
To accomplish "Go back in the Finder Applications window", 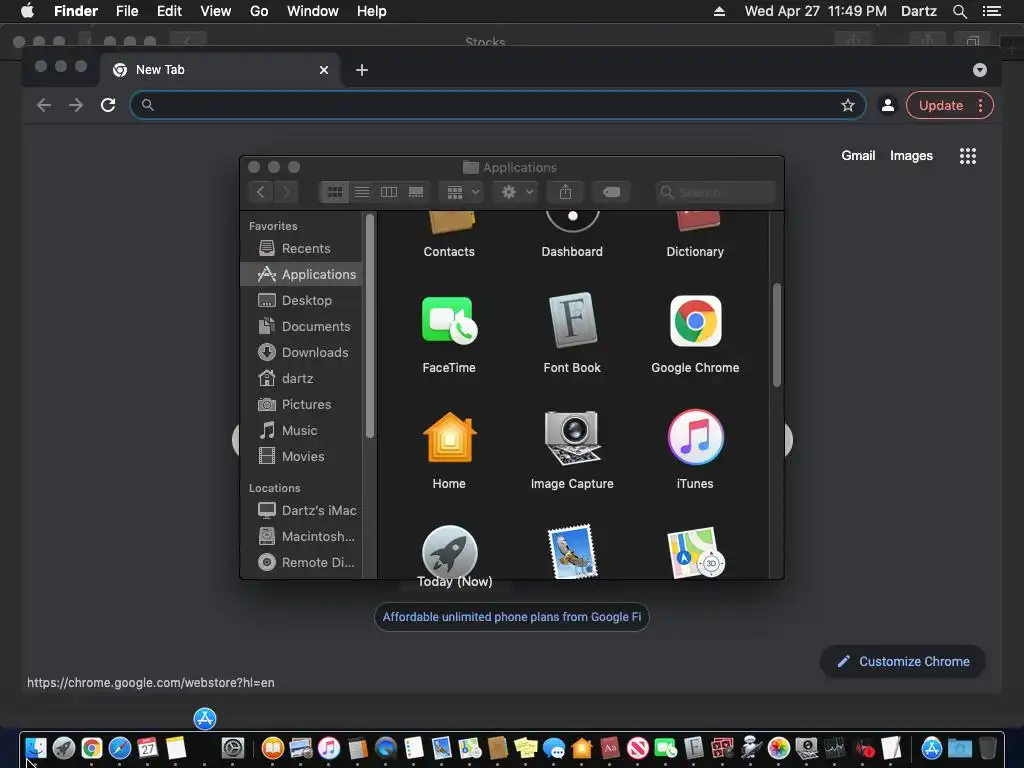I will click(x=261, y=192).
